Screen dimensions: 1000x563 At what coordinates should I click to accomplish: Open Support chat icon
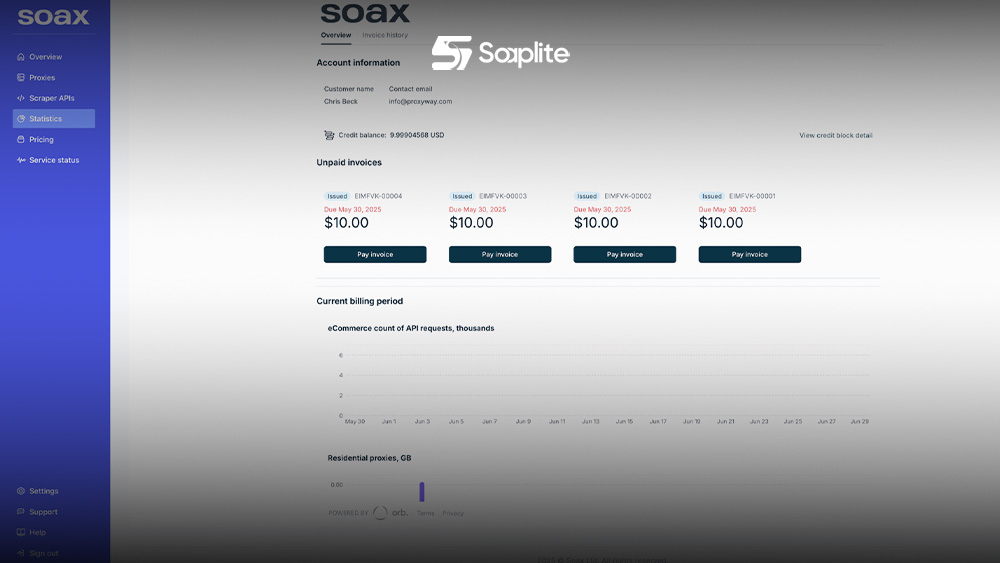[x=21, y=512]
